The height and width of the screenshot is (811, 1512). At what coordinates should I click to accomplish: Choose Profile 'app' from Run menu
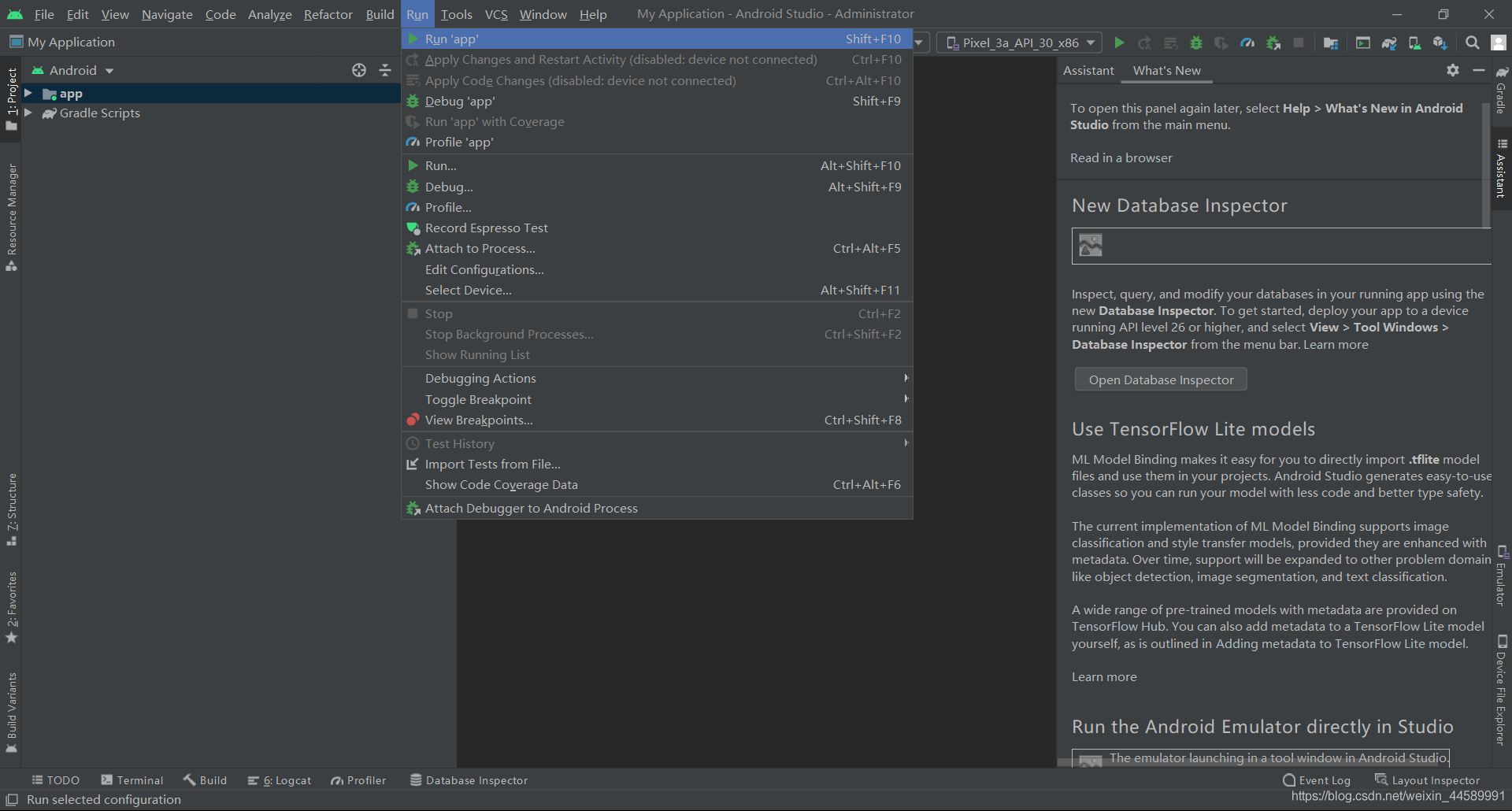coord(657,142)
